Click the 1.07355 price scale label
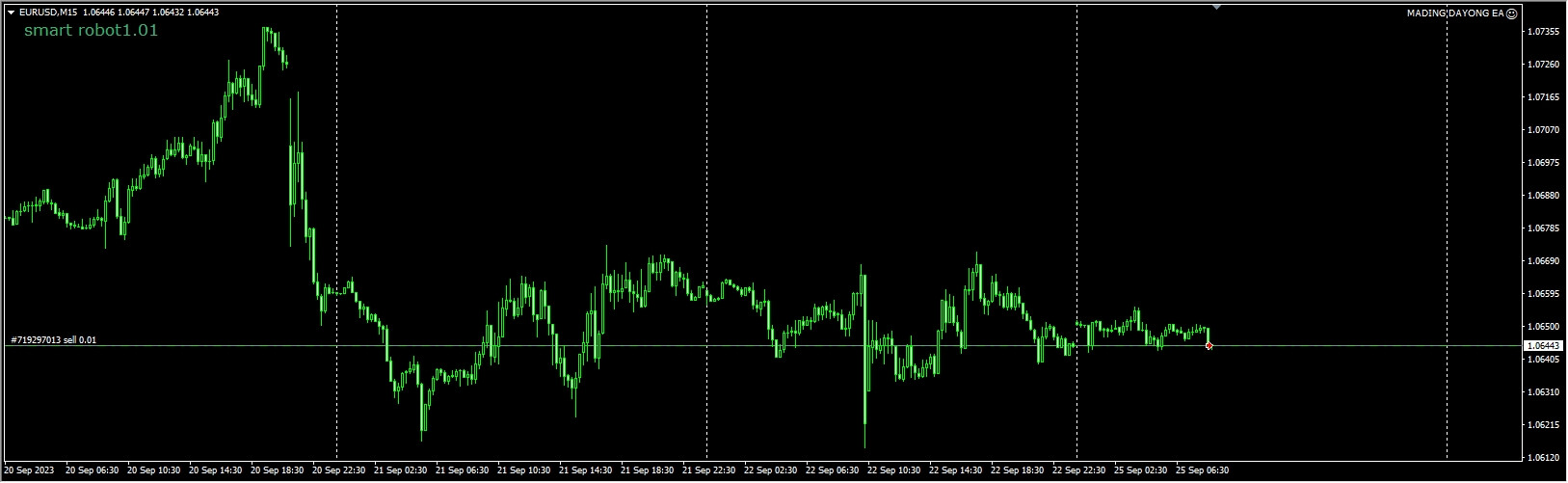 point(1545,32)
